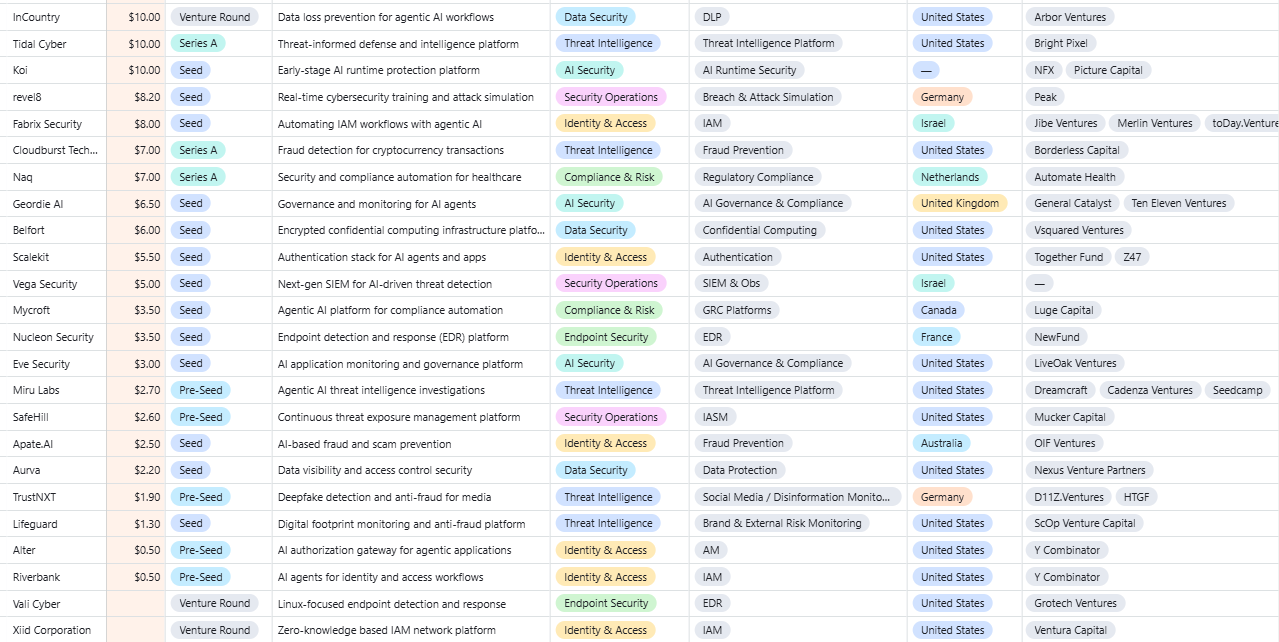Click revel8's Breach & Attack Simulation tag
The height and width of the screenshot is (642, 1279).
tap(768, 97)
